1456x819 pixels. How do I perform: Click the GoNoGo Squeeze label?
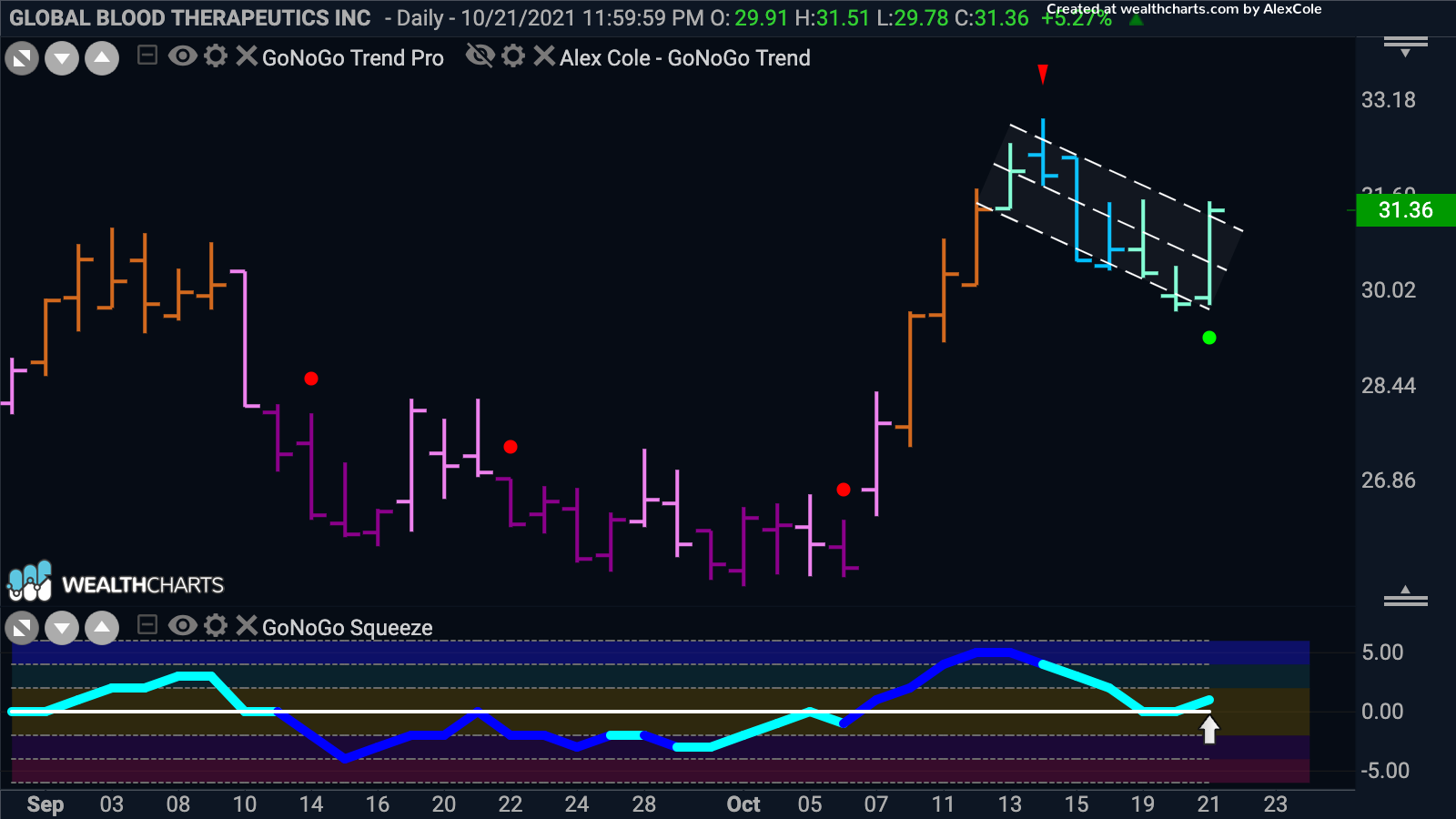(x=348, y=628)
